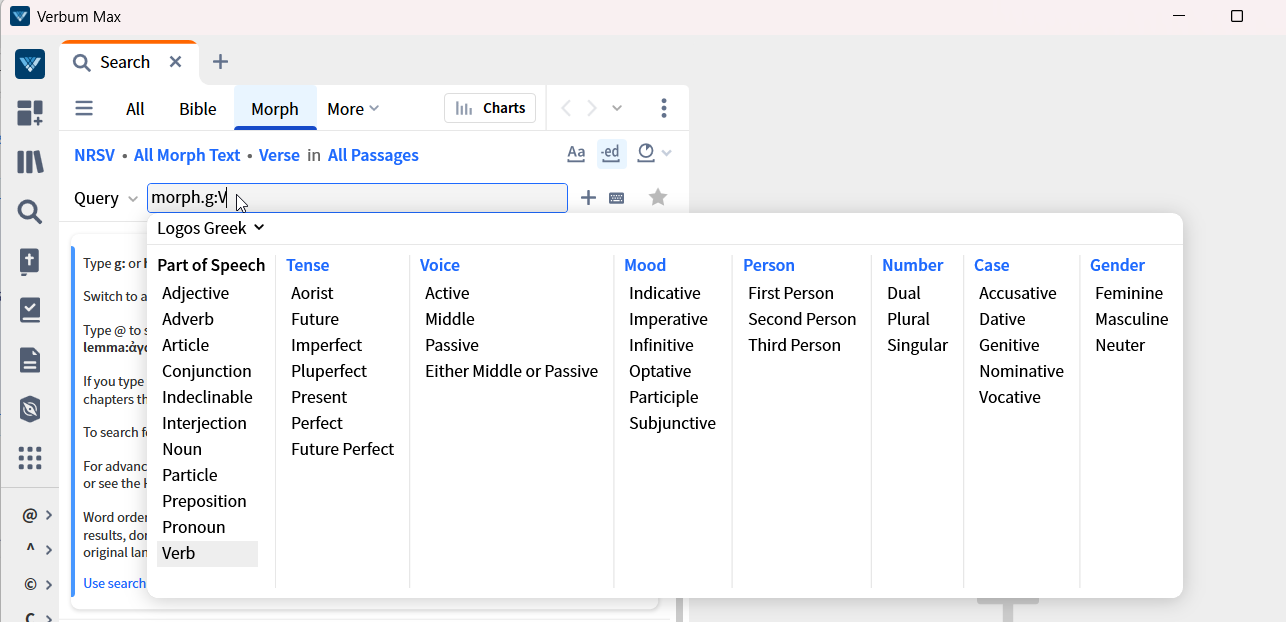Open the on-screen keyboard icon beside query
Viewport: 1286px width, 622px height.
coord(617,198)
